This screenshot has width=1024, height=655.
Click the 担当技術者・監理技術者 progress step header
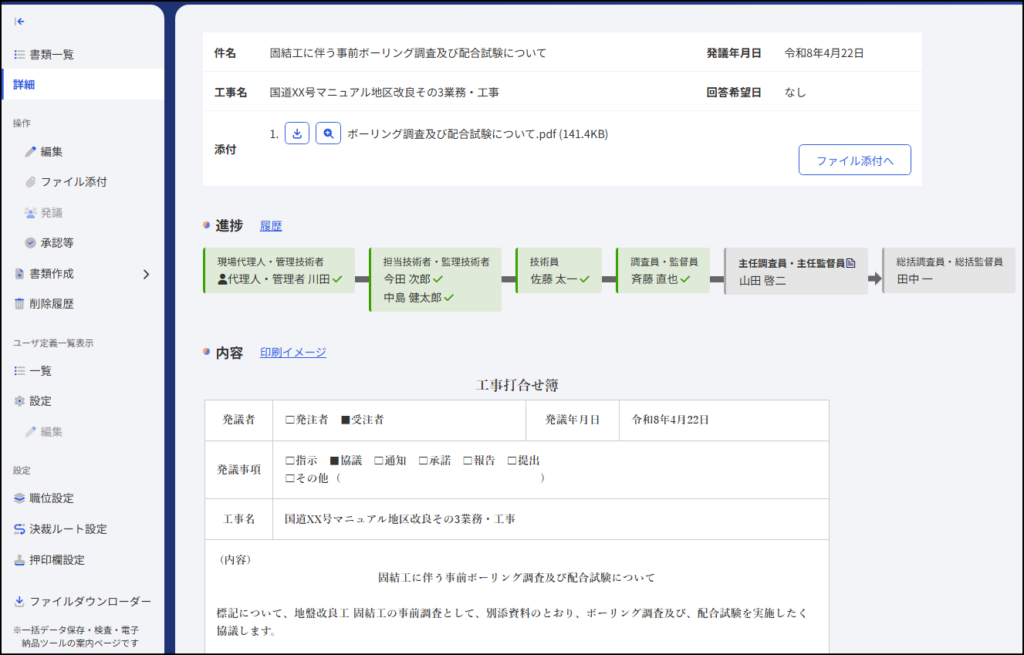[436, 262]
